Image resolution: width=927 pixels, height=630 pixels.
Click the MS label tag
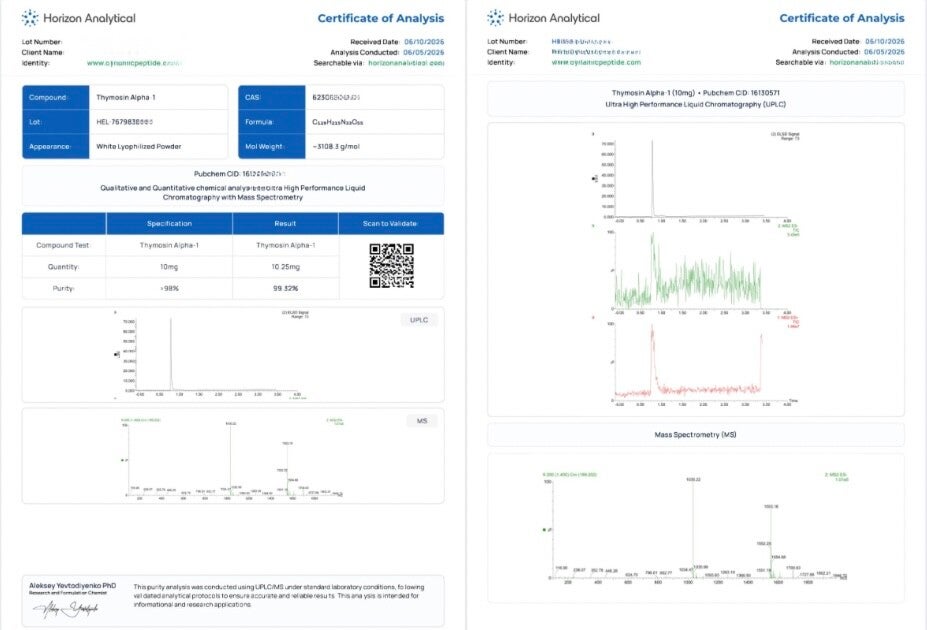tap(422, 421)
